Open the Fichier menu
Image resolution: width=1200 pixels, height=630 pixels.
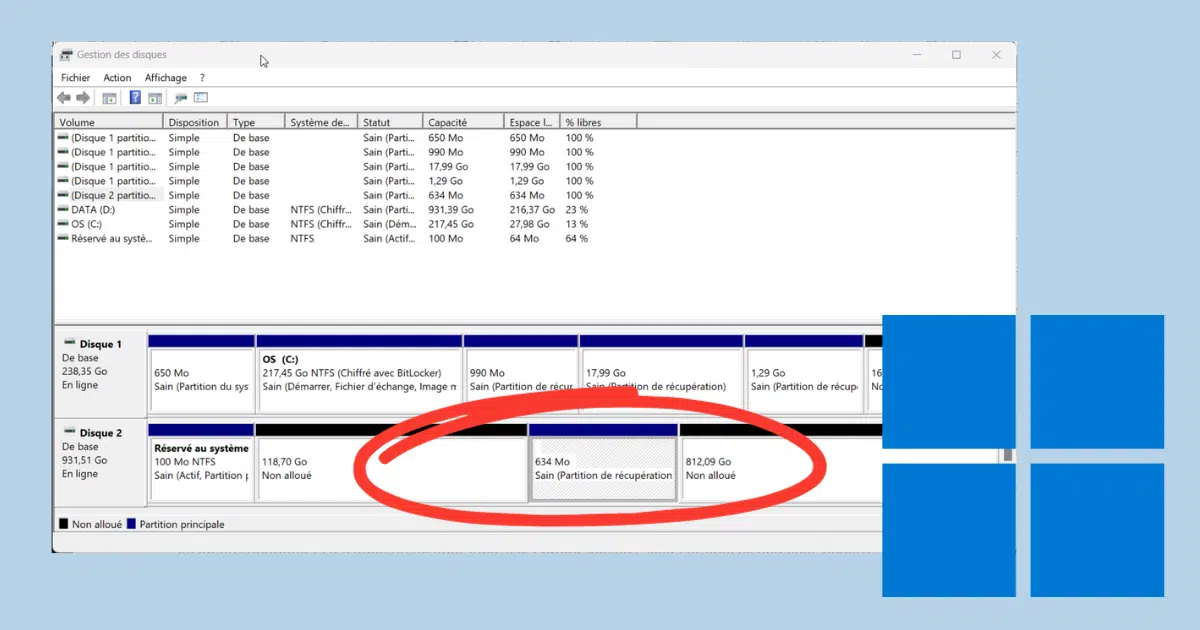pyautogui.click(x=75, y=78)
